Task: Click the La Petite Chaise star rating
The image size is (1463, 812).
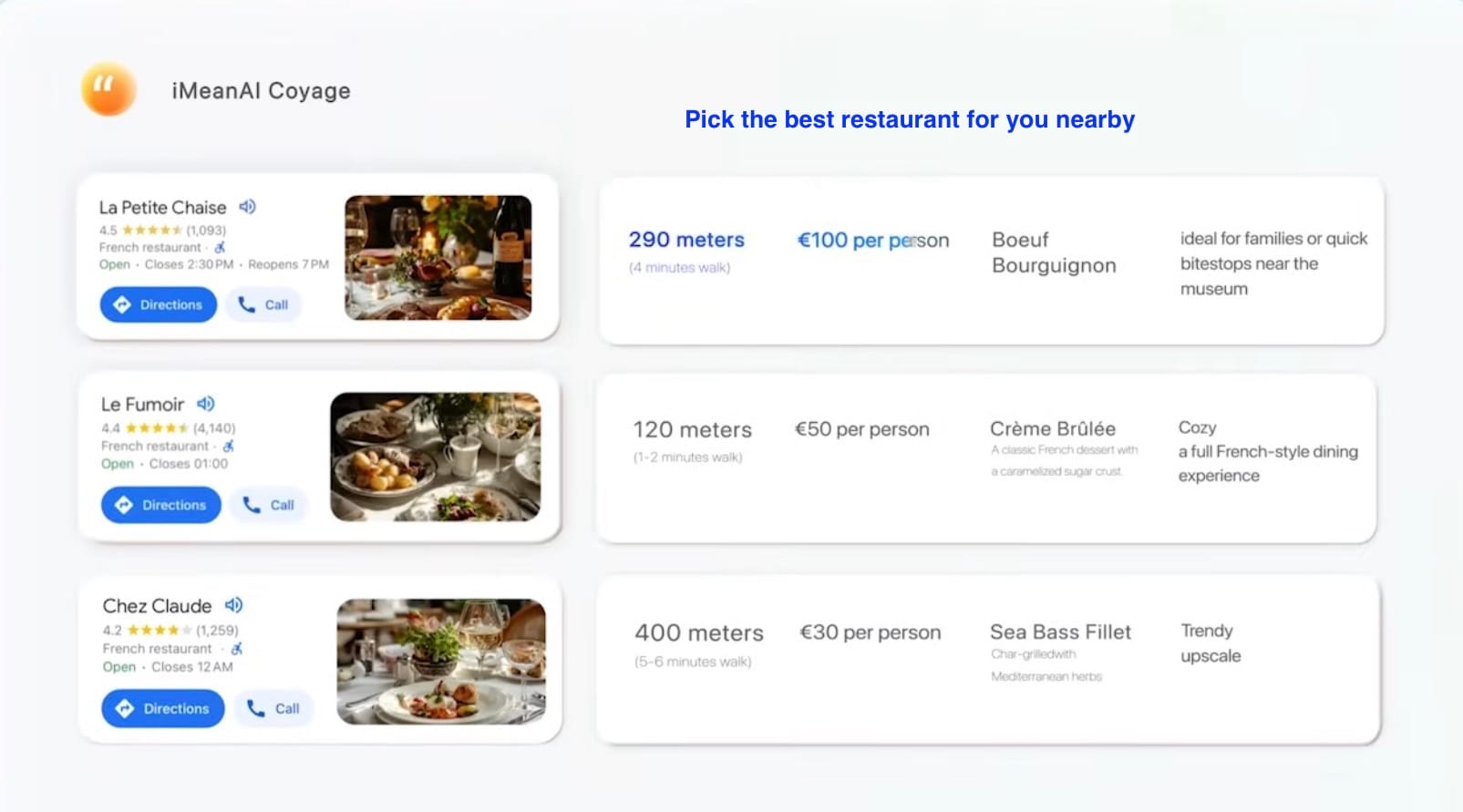Action: point(151,231)
